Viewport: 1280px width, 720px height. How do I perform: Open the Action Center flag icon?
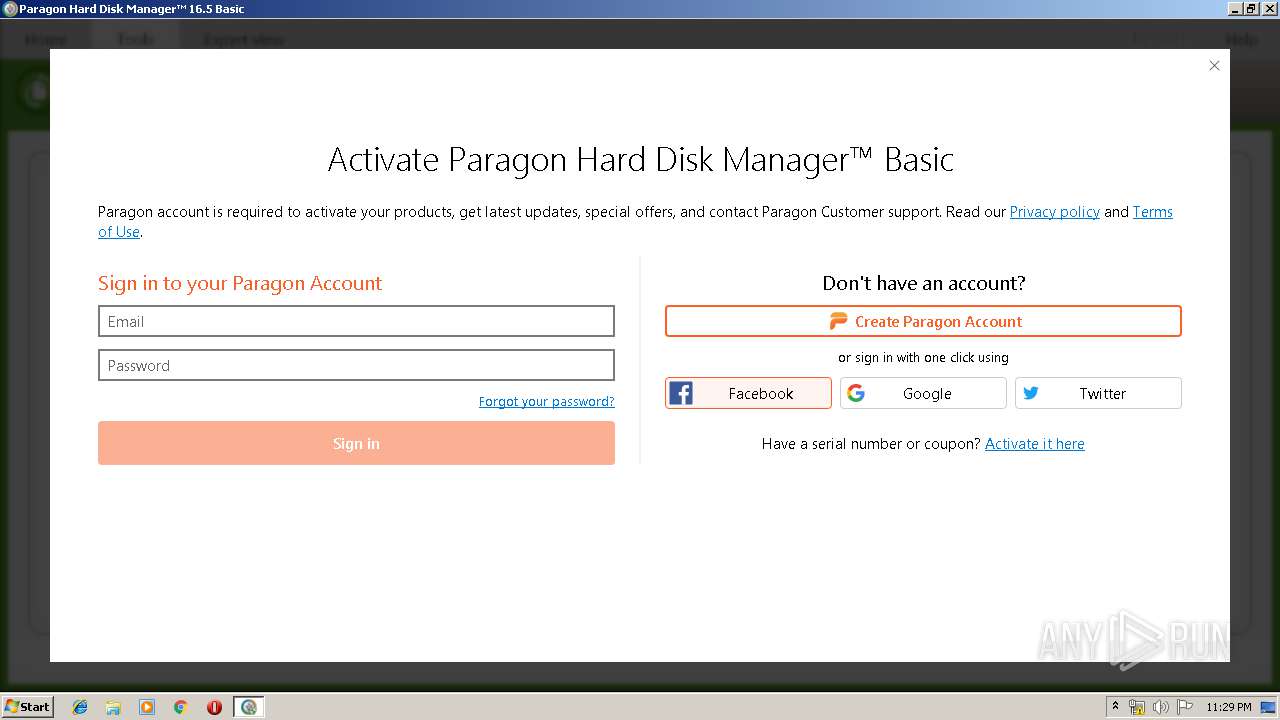[x=1184, y=707]
